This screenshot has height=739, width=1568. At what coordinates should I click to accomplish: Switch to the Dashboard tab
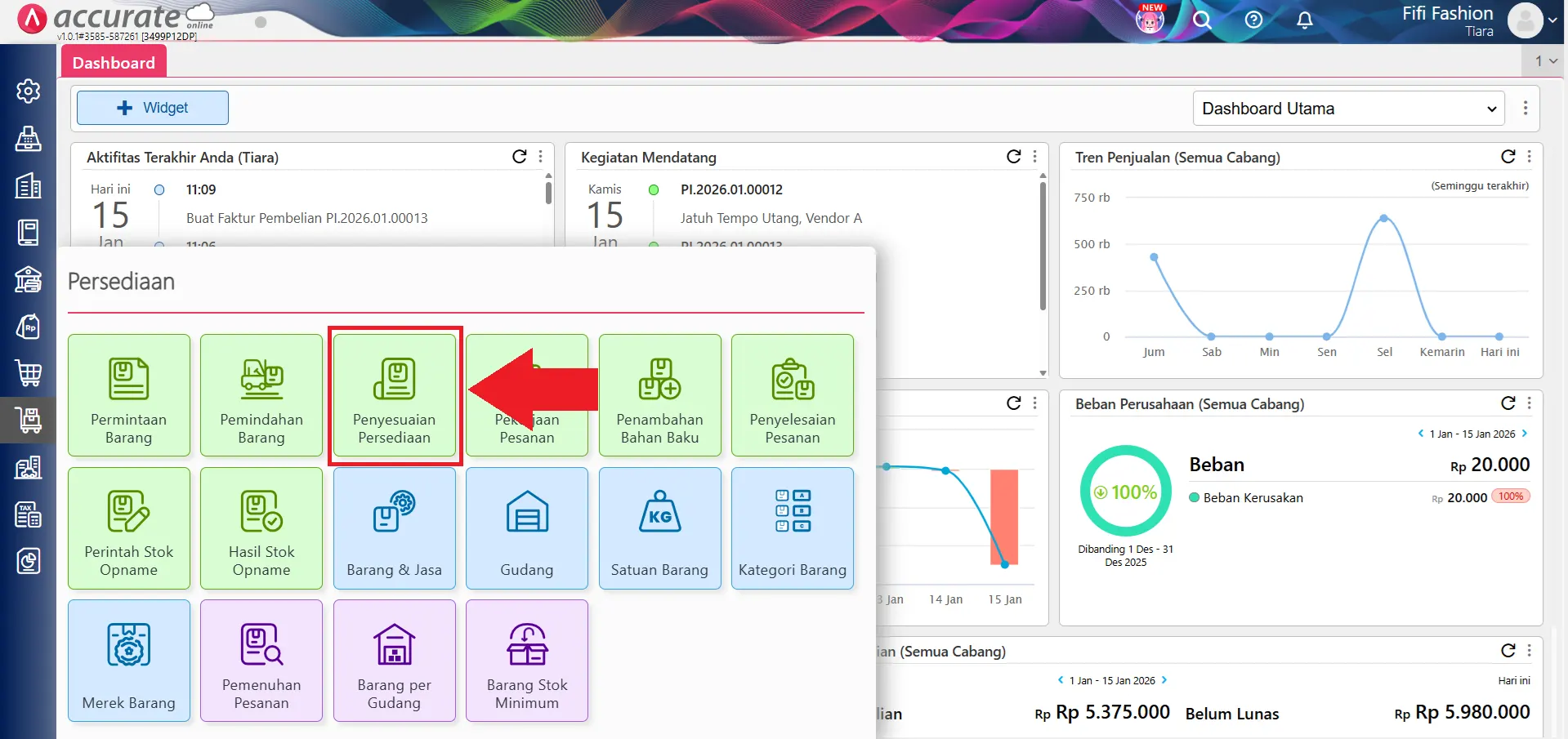[x=114, y=63]
